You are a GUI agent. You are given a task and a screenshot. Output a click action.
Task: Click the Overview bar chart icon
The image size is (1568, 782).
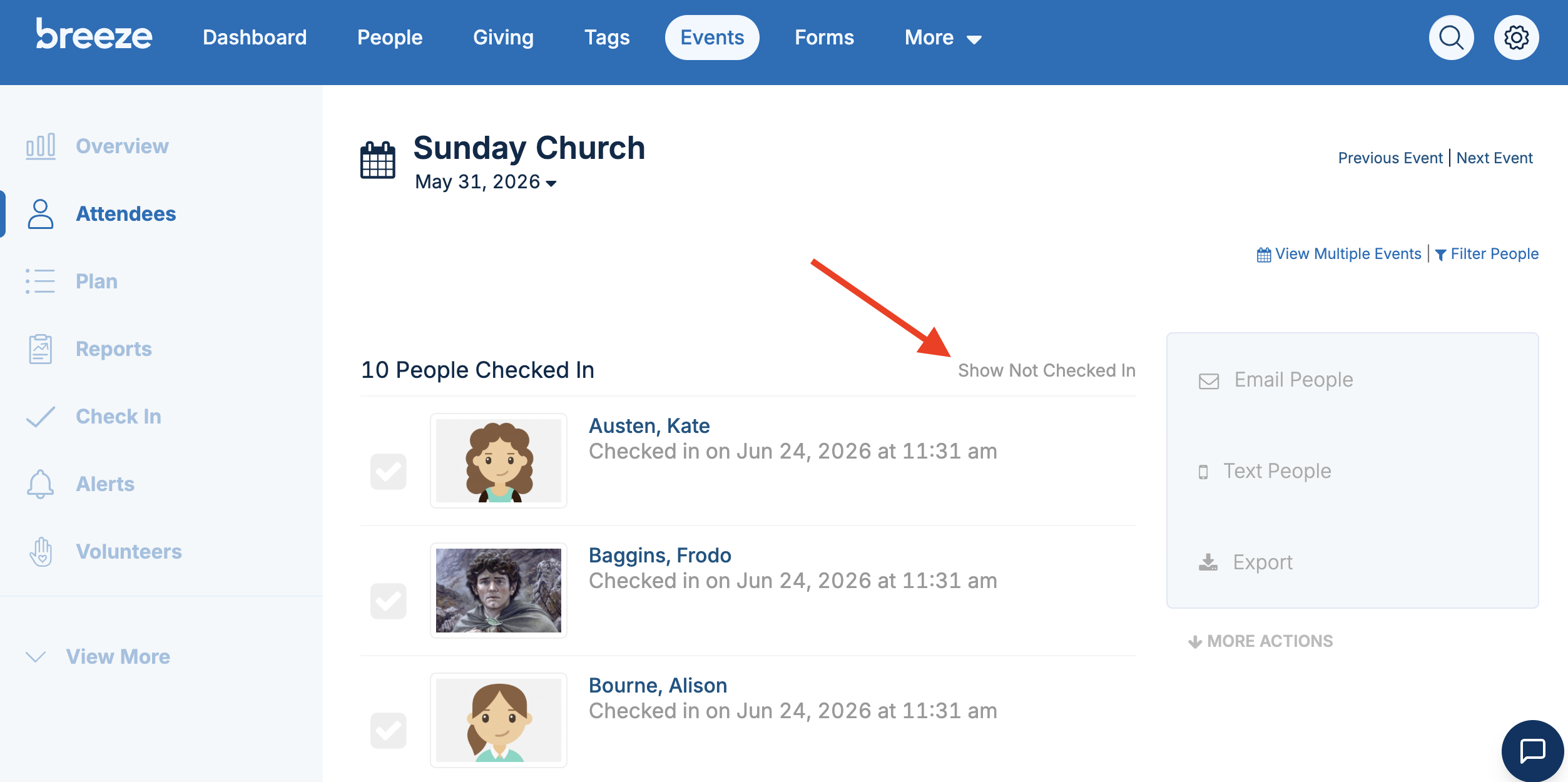[41, 146]
